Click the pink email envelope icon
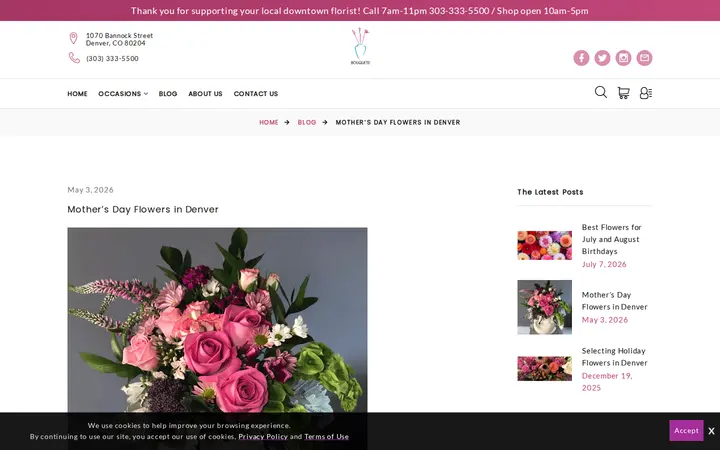Image resolution: width=720 pixels, height=450 pixels. 644,58
